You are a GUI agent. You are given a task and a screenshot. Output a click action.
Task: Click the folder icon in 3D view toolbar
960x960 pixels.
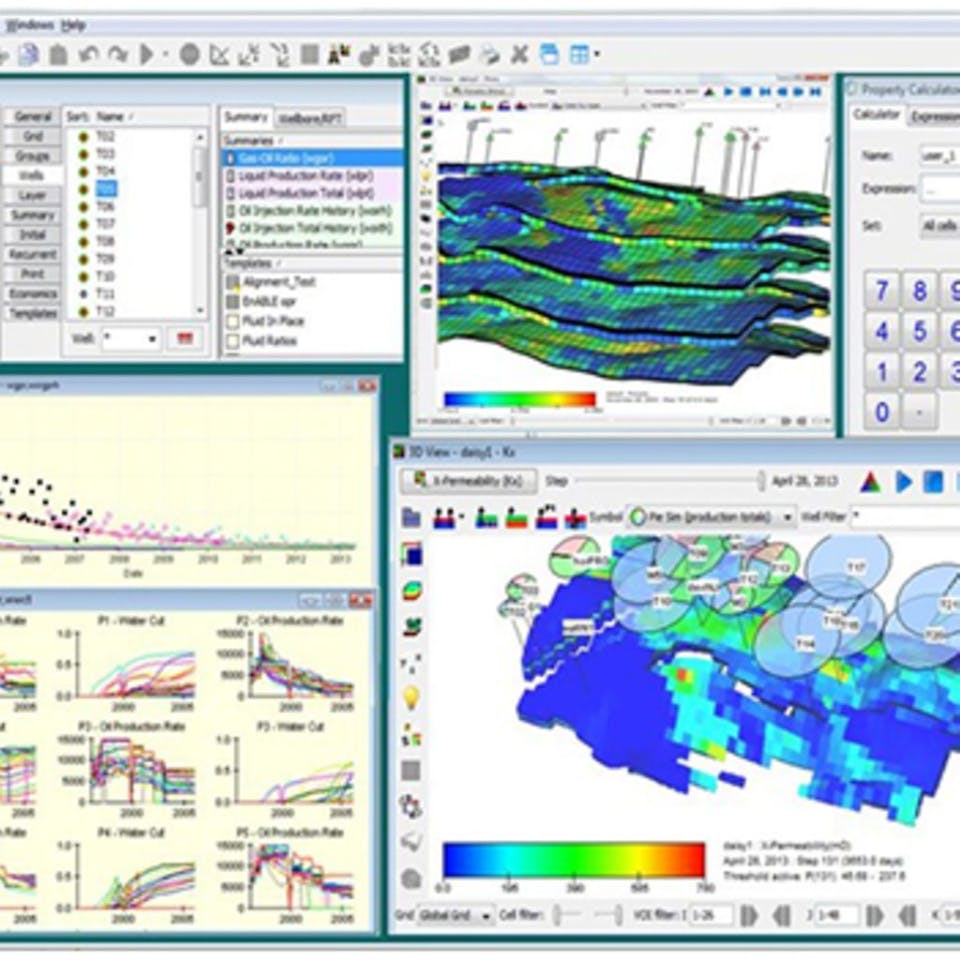pyautogui.click(x=411, y=518)
